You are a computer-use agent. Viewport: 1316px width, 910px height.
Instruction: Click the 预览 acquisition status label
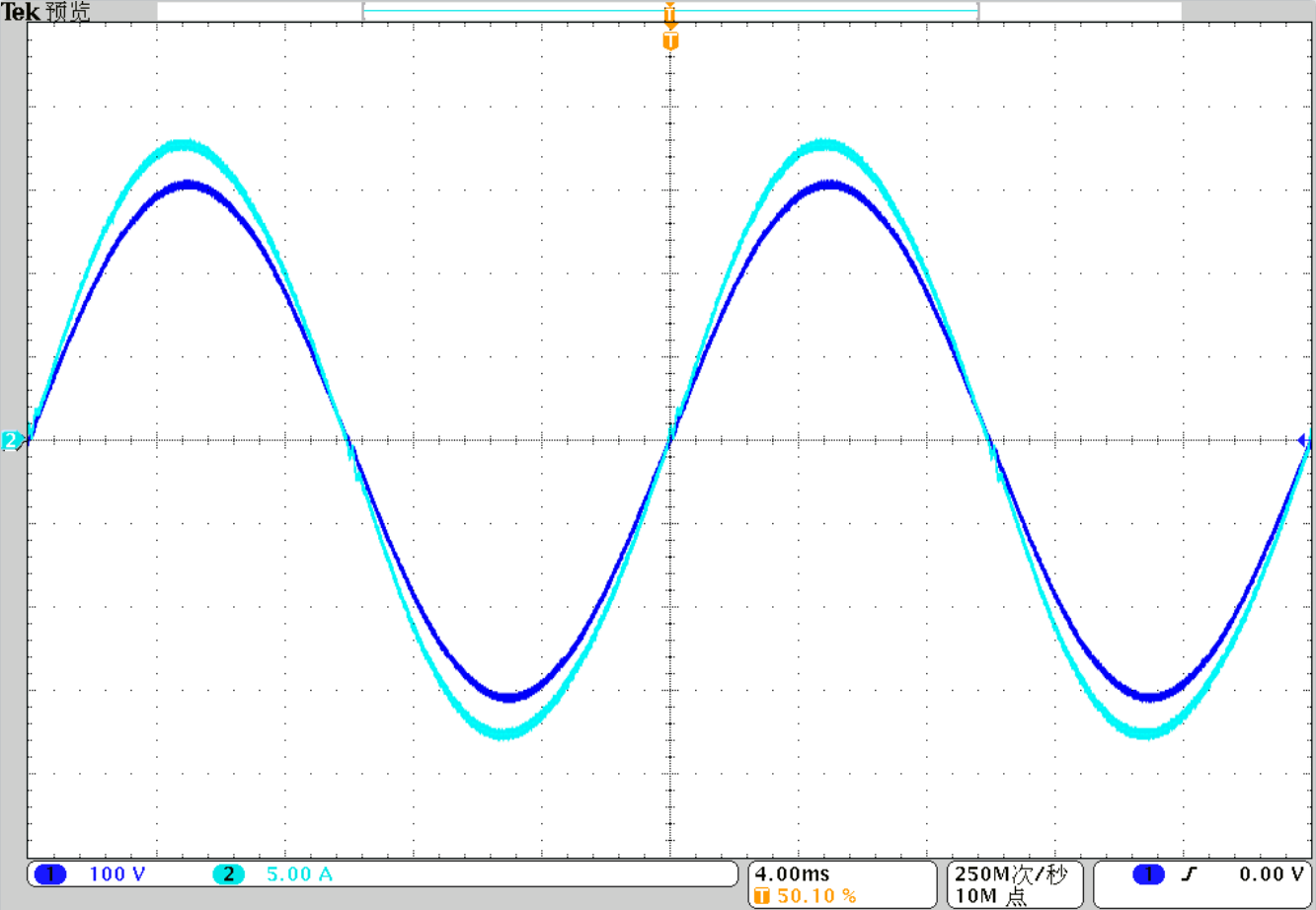68,12
